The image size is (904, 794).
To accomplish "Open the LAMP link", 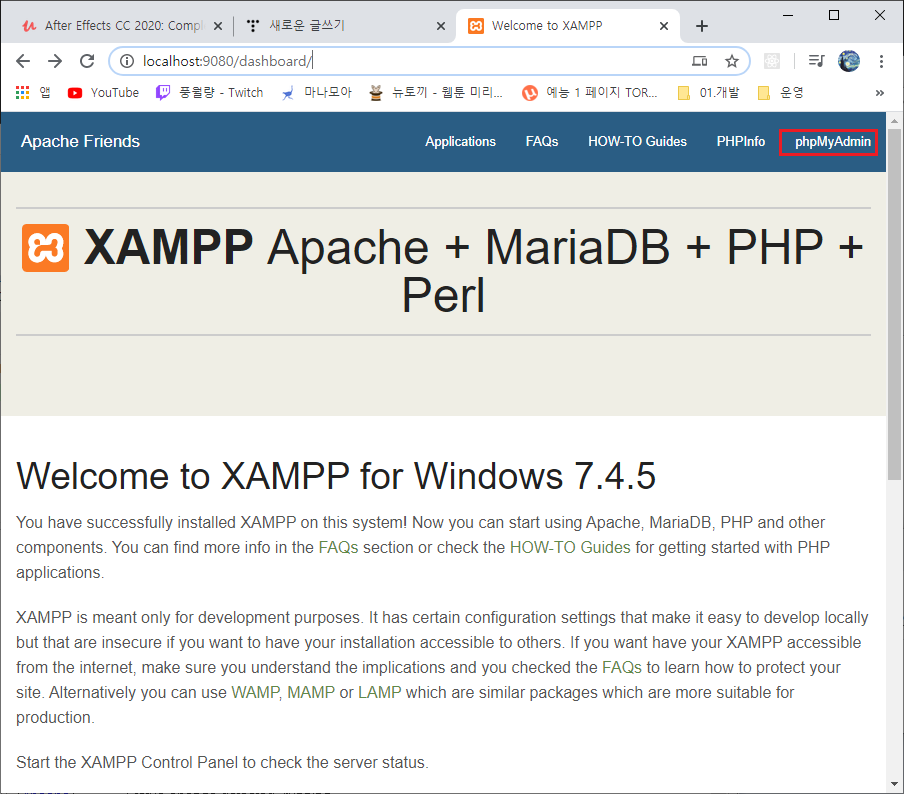I will [x=379, y=692].
